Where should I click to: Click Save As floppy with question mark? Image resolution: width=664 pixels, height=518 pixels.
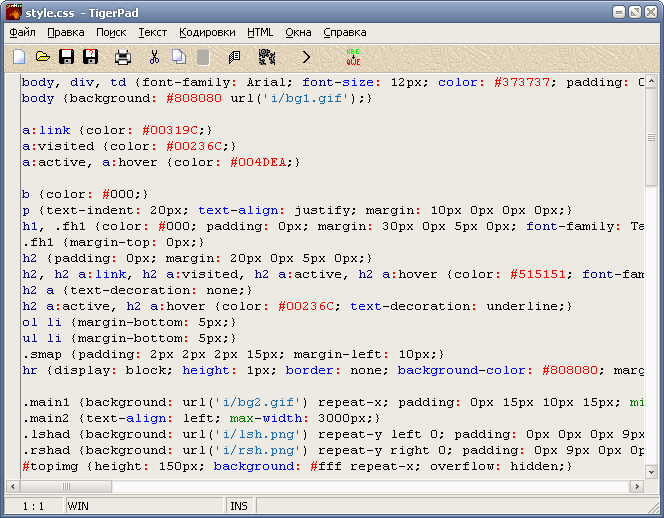coord(91,57)
